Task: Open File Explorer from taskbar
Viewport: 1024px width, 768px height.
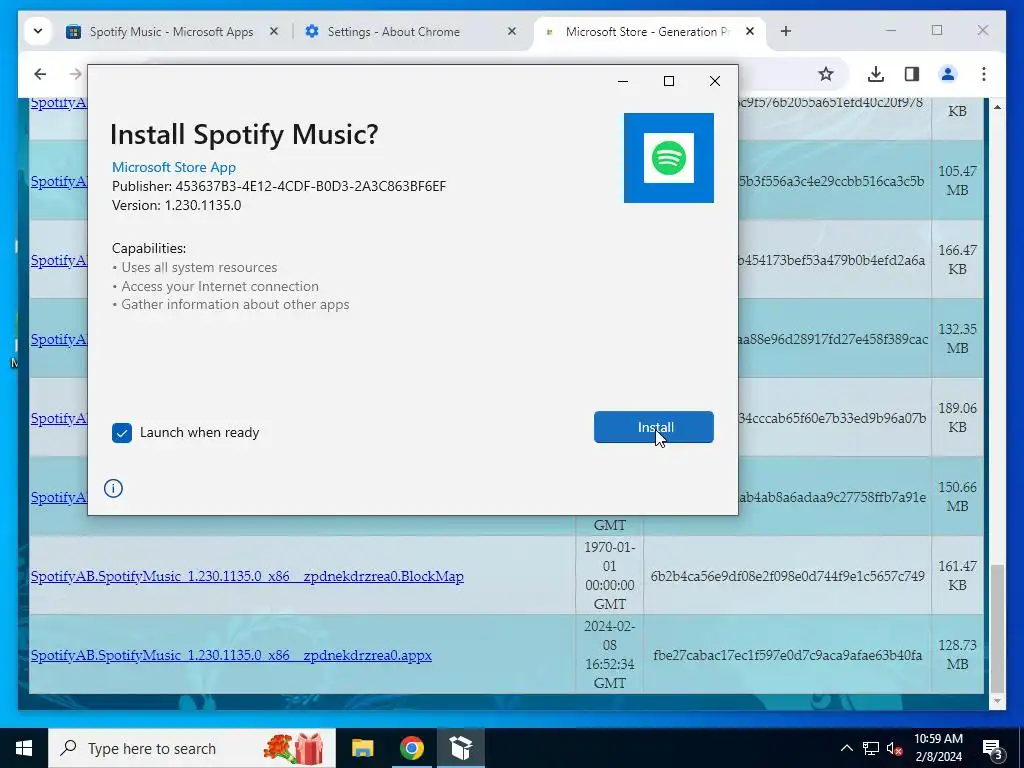Action: 362,748
